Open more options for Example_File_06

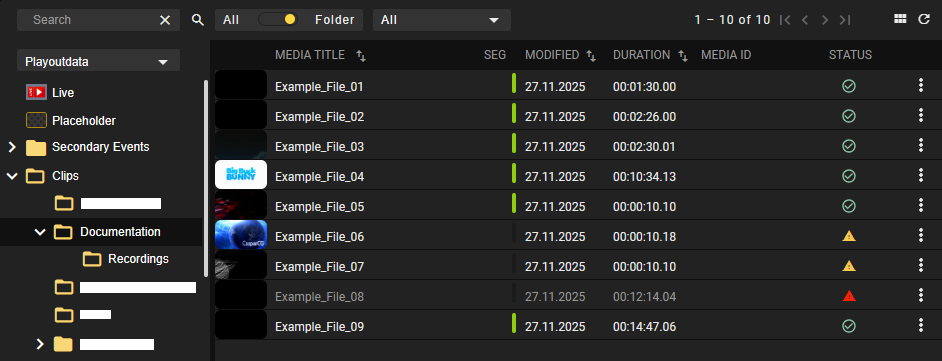coord(921,235)
